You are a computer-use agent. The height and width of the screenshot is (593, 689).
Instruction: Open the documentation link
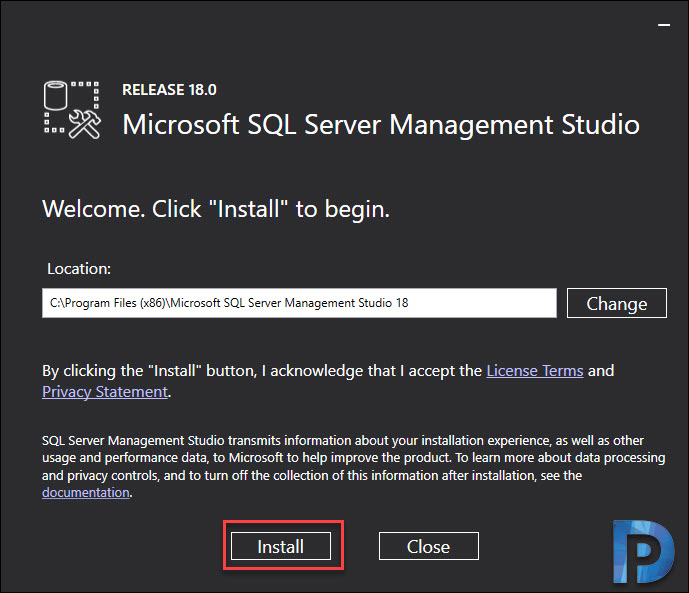coord(86,492)
